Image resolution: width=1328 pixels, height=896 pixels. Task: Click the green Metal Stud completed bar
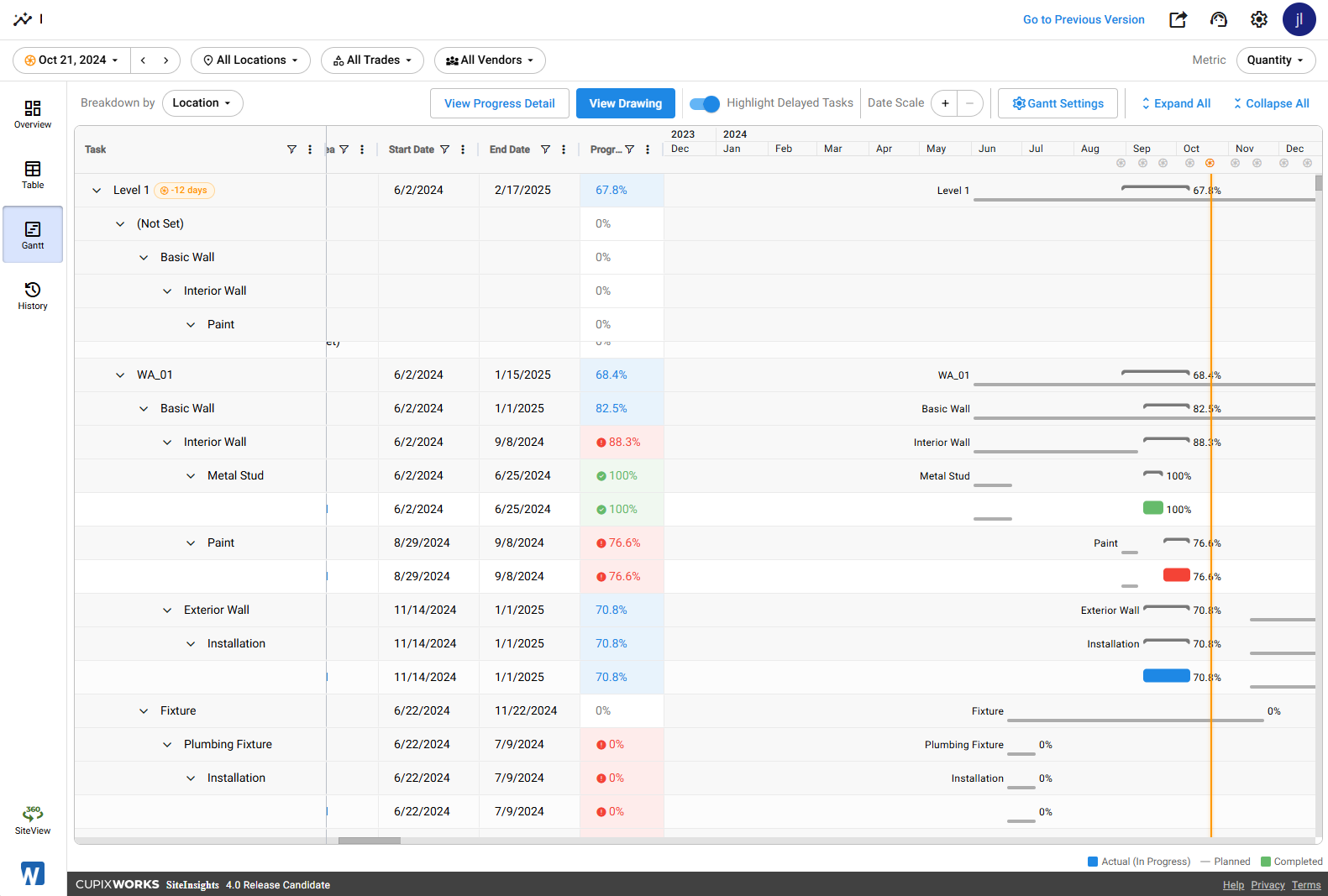[1152, 508]
